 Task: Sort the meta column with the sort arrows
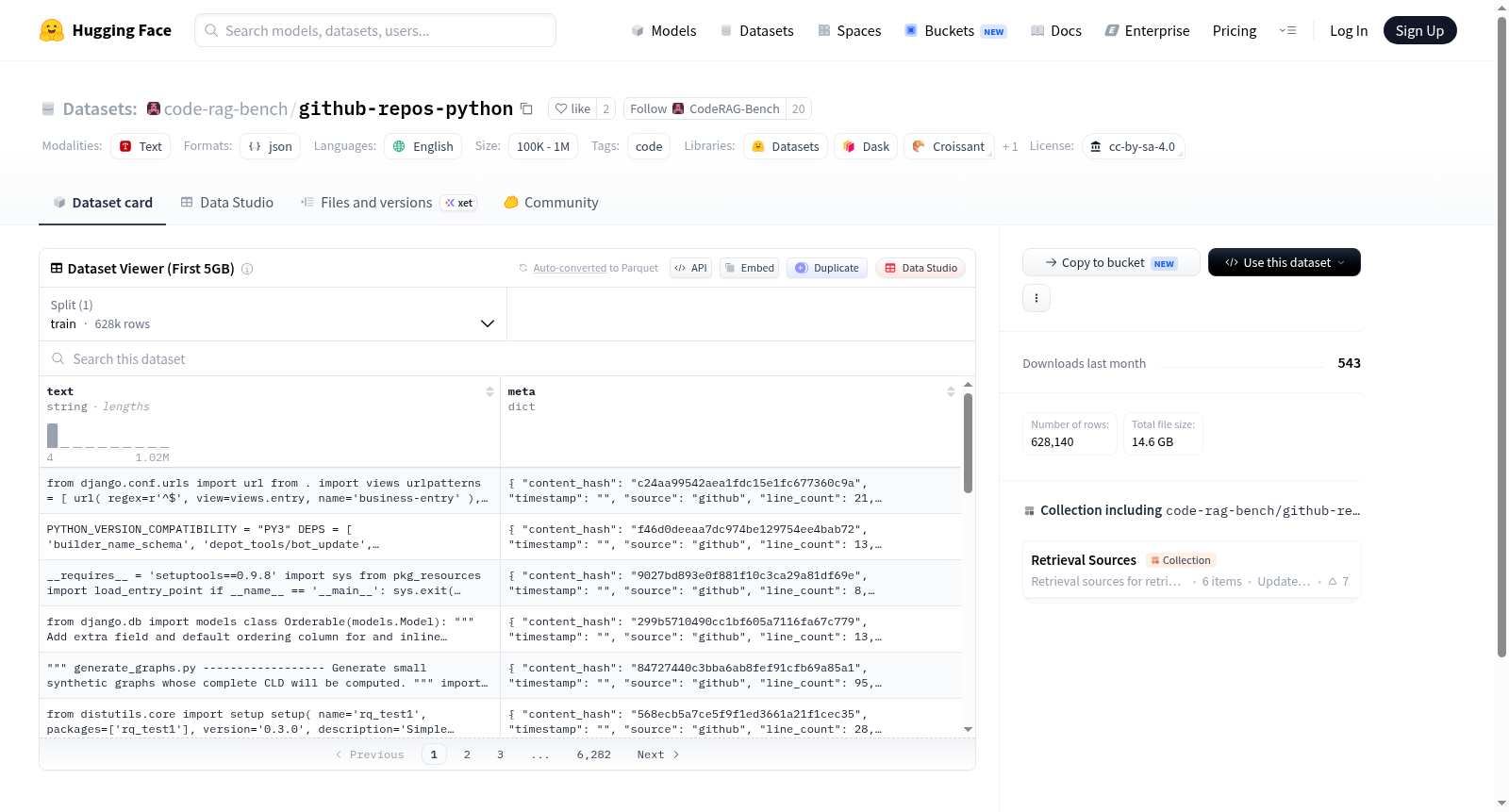pos(951,391)
